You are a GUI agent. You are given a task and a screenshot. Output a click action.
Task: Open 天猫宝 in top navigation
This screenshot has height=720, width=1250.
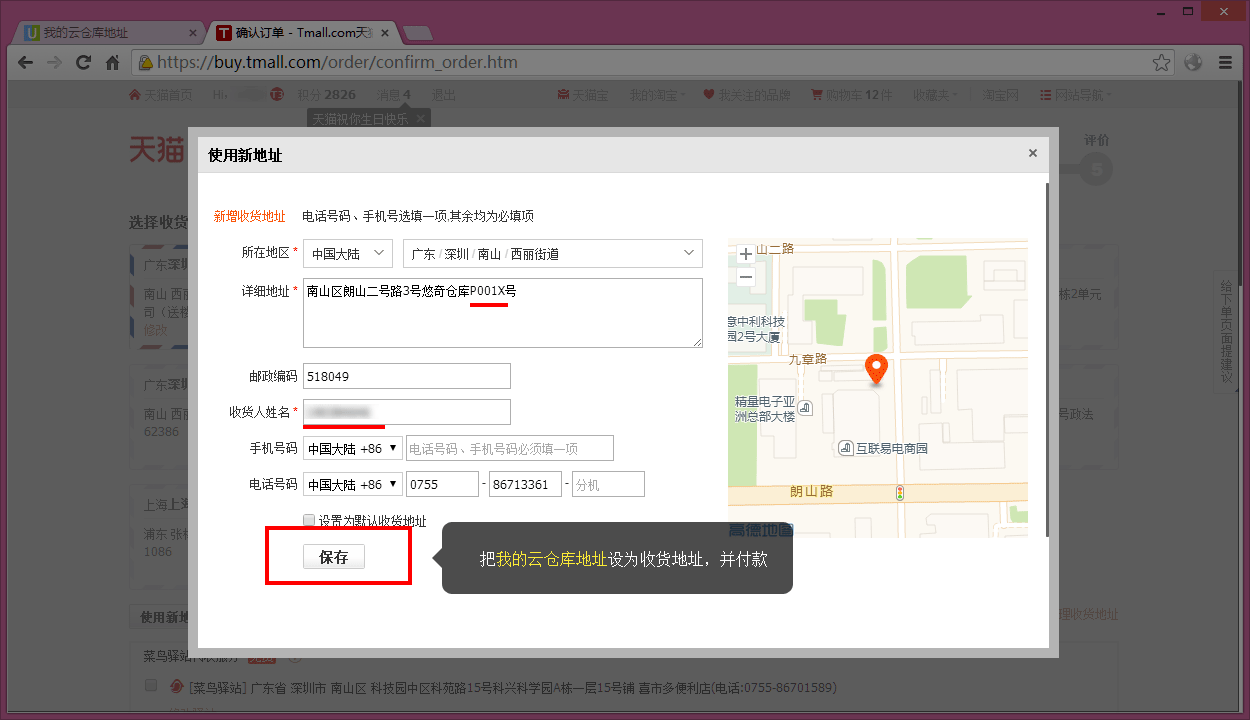(583, 95)
